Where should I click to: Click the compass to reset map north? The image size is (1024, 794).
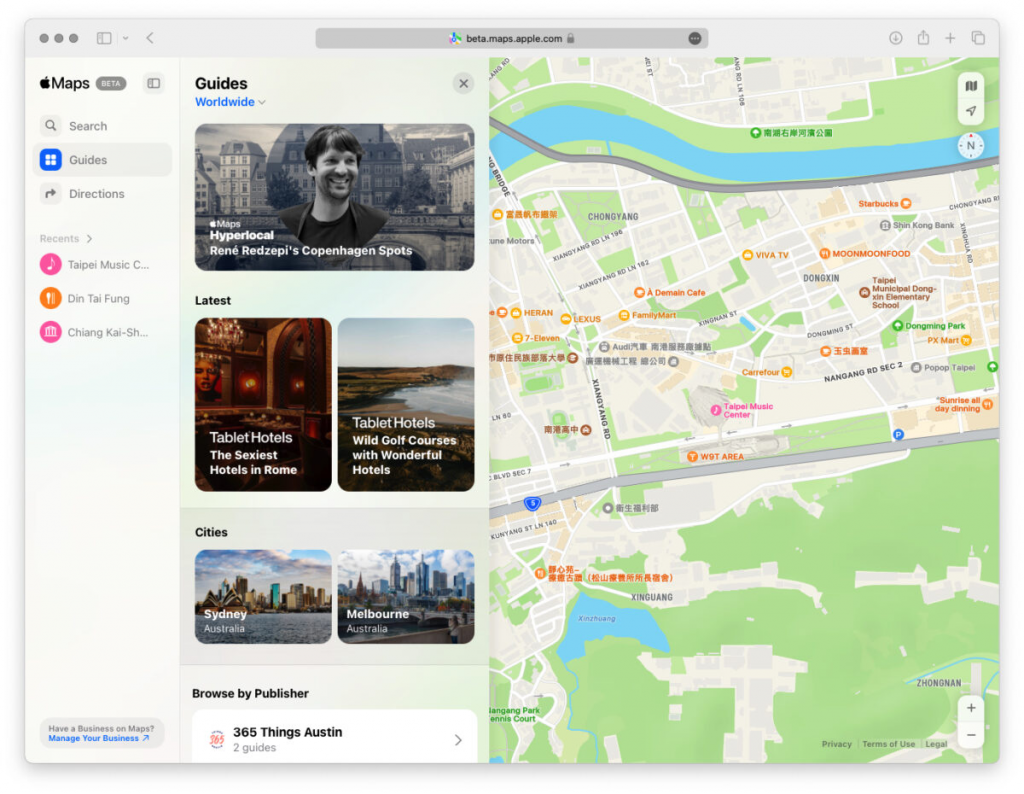coord(969,146)
